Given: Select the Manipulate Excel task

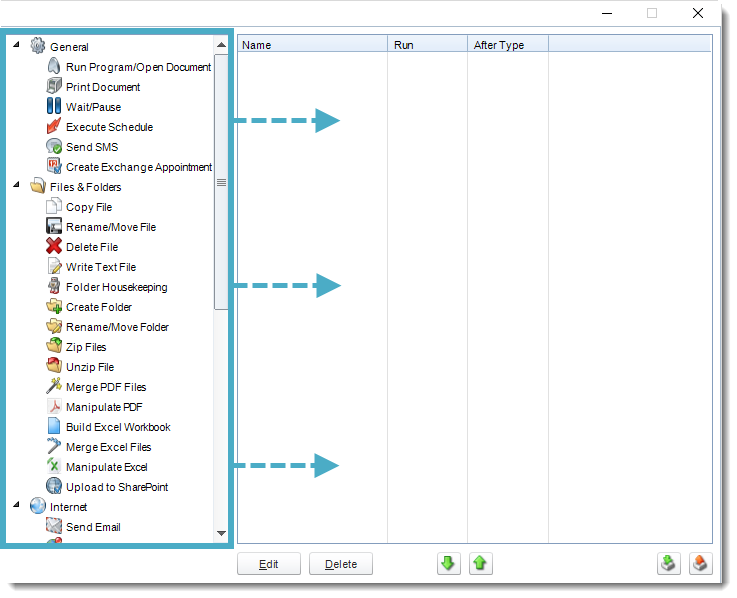Looking at the screenshot, I should click(107, 467).
